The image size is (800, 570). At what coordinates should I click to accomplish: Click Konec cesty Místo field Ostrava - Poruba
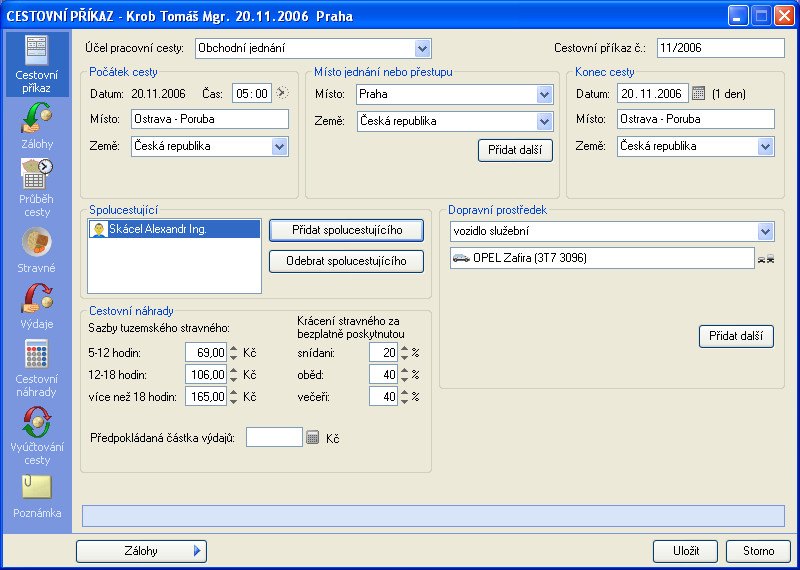coord(695,119)
